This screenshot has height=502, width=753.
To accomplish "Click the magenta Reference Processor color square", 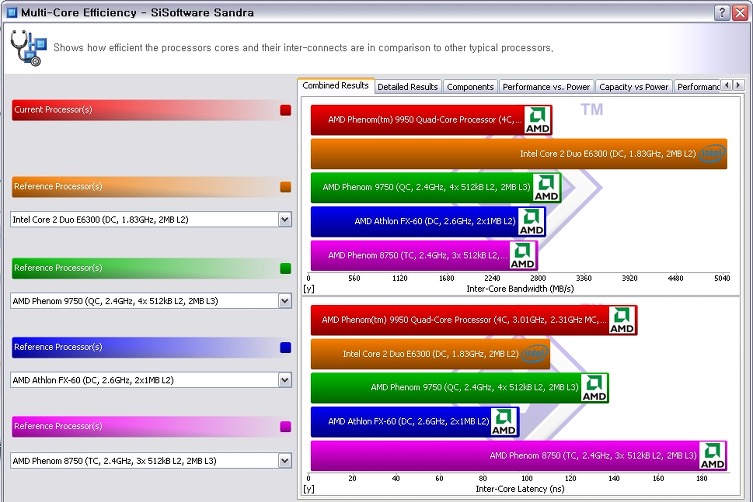I will [x=285, y=427].
